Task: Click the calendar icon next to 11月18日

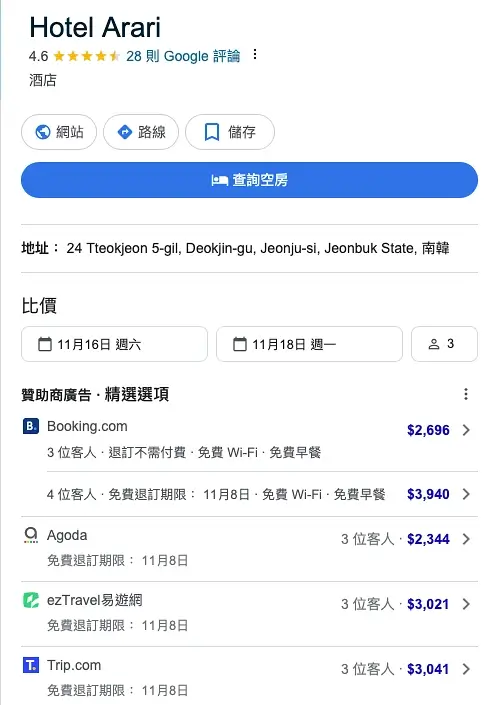Action: pyautogui.click(x=240, y=344)
